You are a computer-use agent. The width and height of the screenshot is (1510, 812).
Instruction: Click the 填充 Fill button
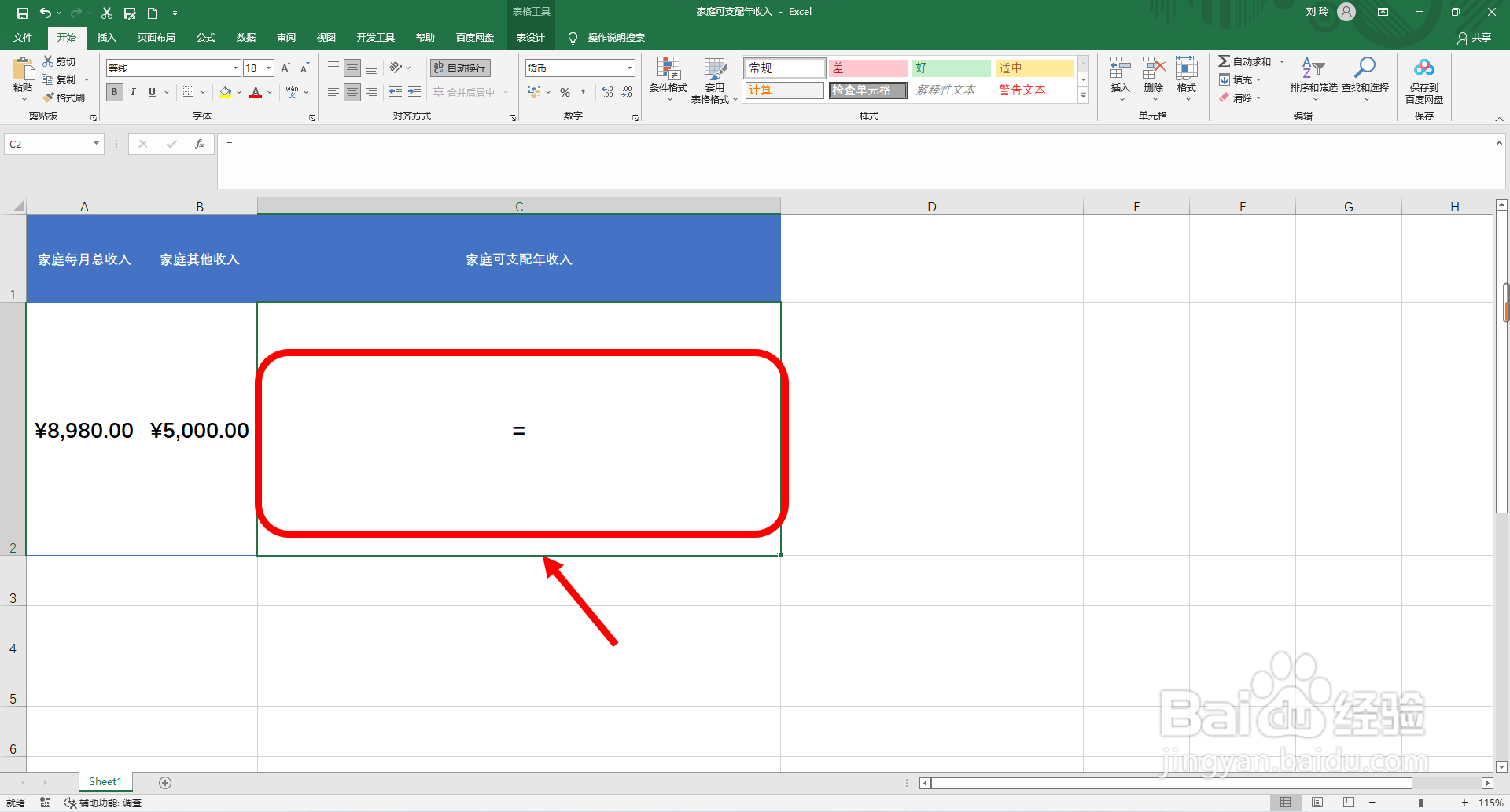coord(1240,79)
